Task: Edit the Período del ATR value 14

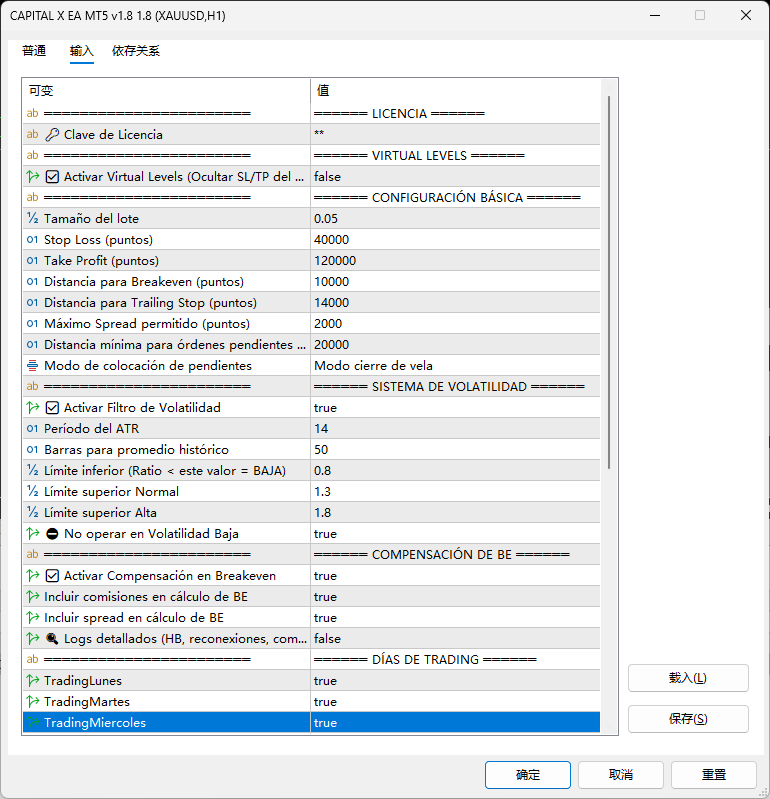Action: (455, 429)
